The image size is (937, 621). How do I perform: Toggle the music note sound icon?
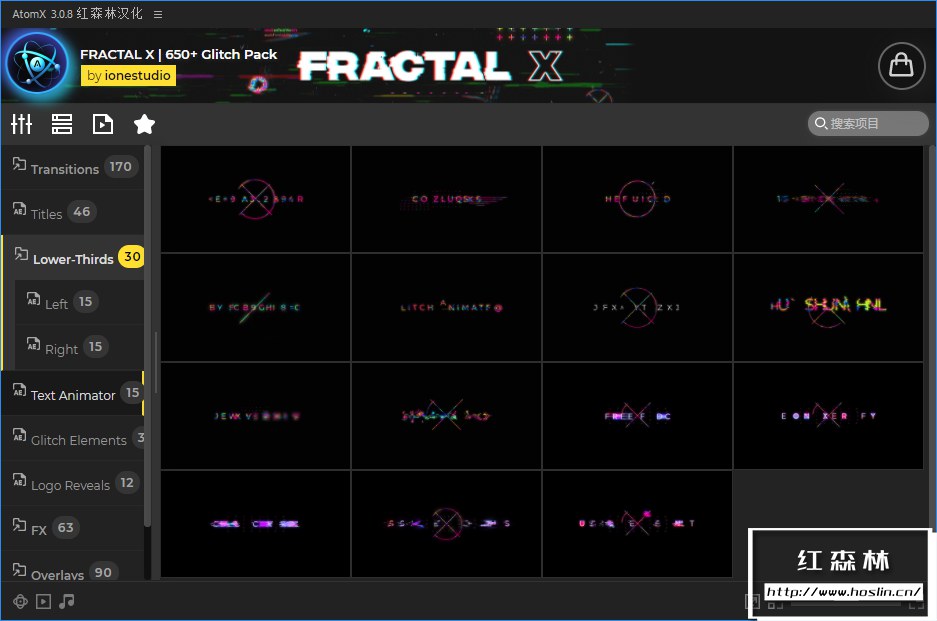[x=66, y=601]
